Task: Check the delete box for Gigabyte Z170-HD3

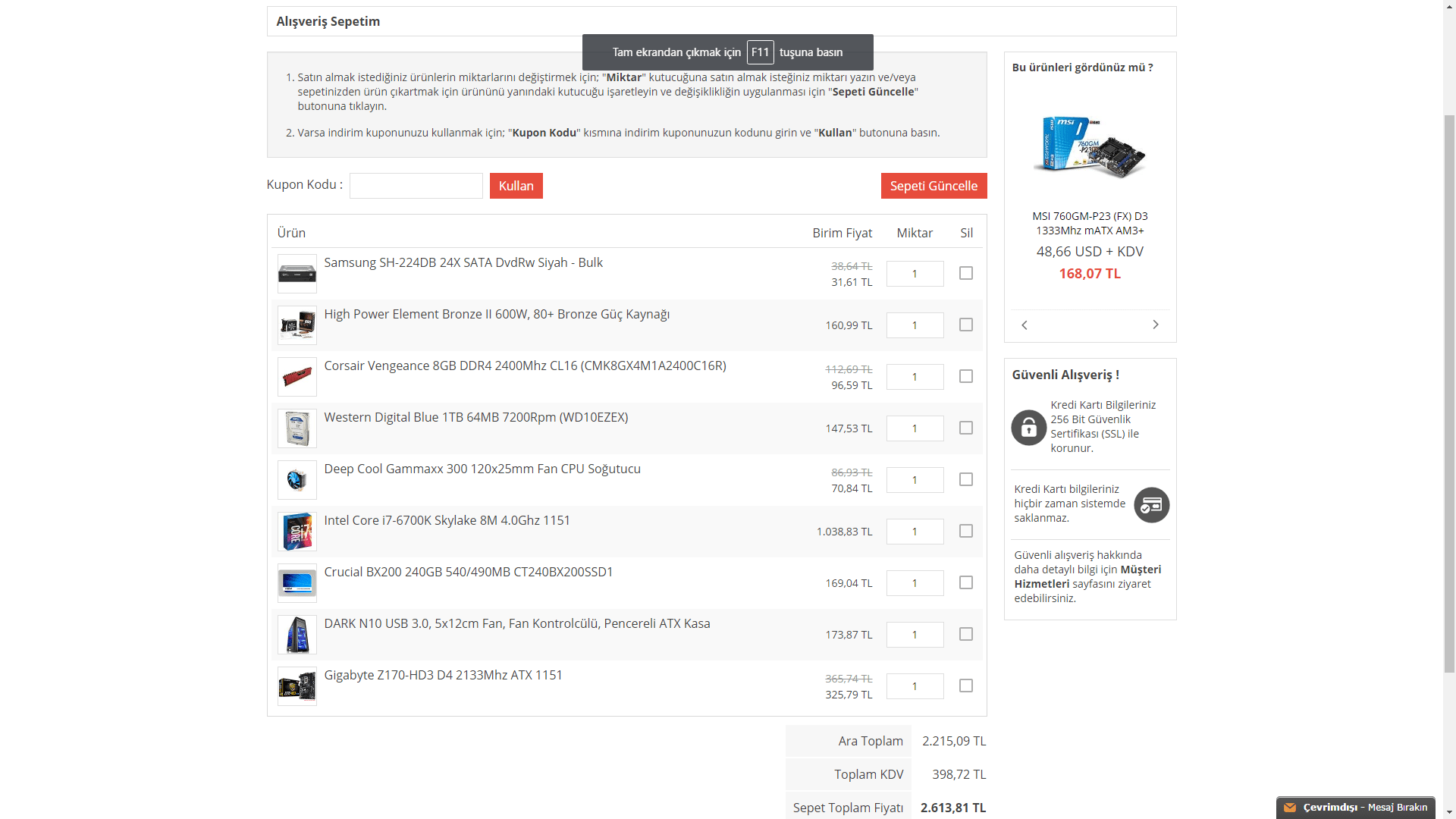Action: [965, 686]
